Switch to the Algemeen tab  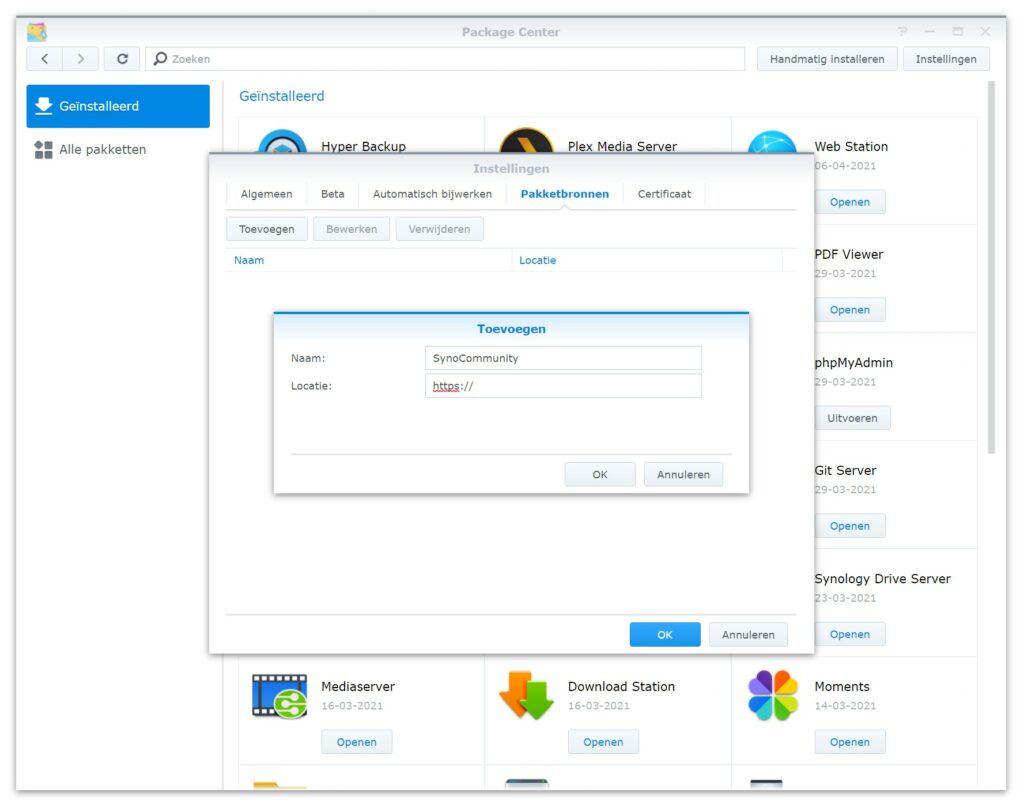pyautogui.click(x=266, y=194)
